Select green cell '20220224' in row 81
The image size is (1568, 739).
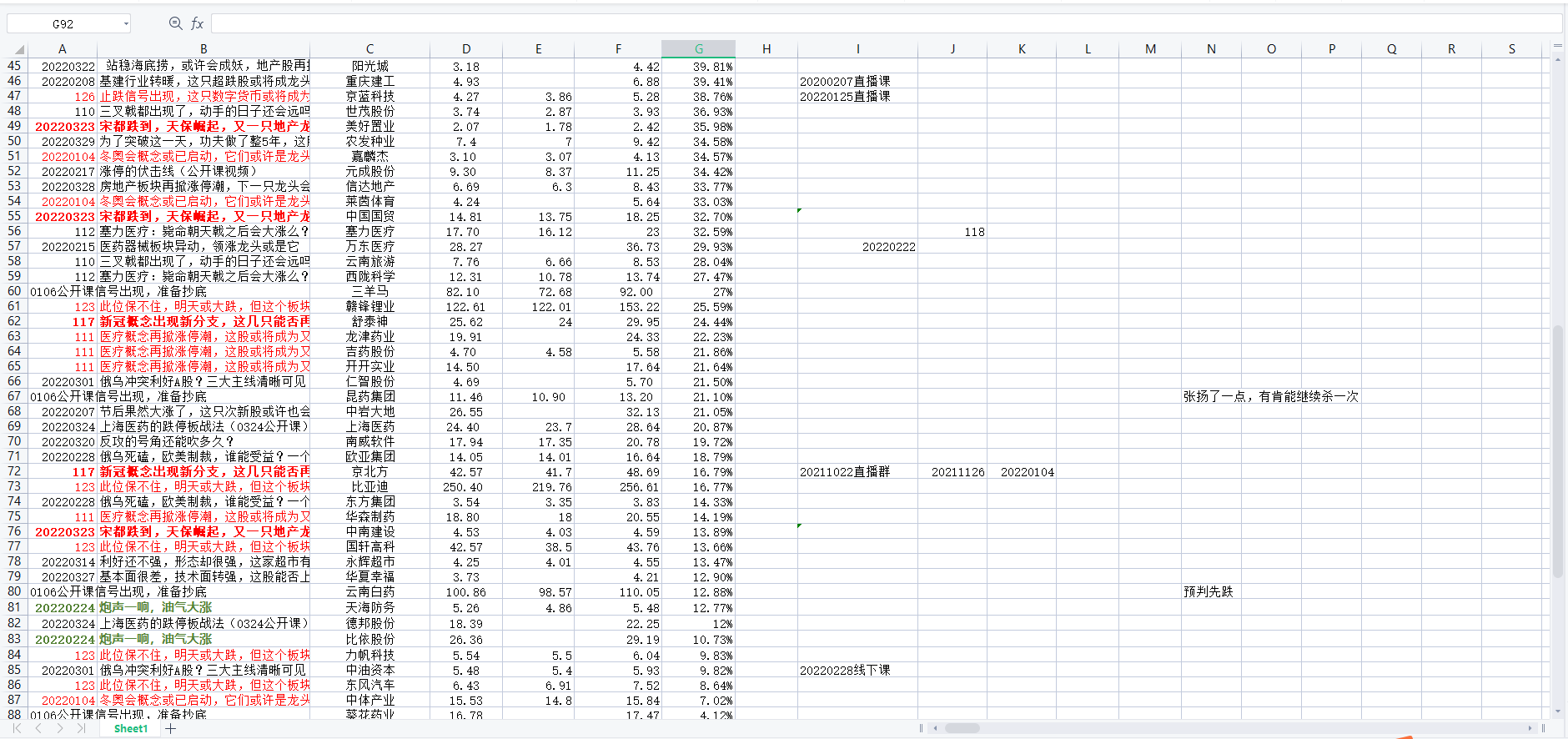point(63,606)
